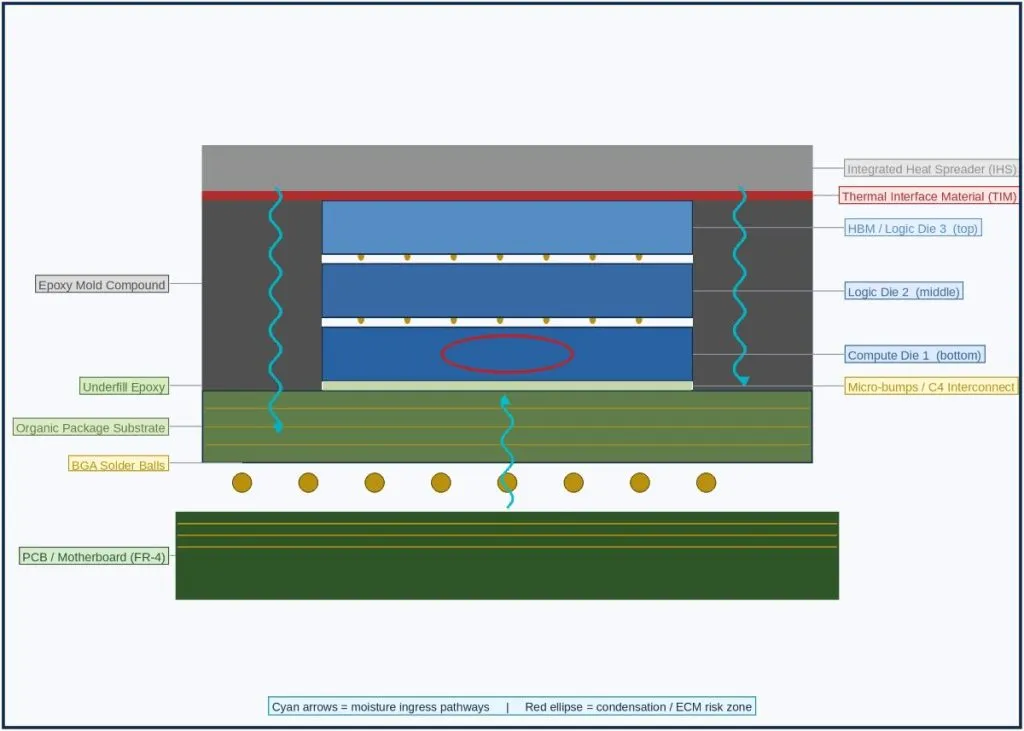Select the leftmost BGA solder ball
The width and height of the screenshot is (1024, 731).
[242, 483]
